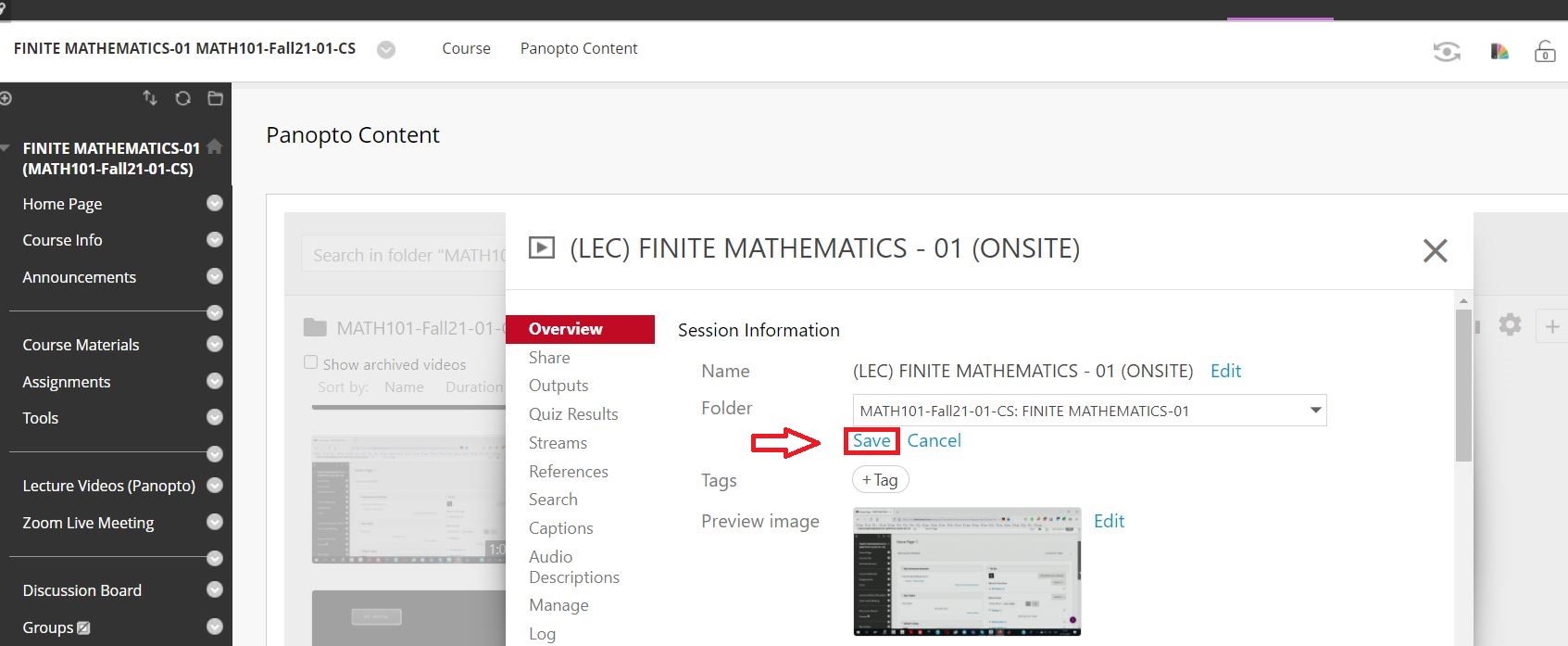The width and height of the screenshot is (1568, 646).
Task: Add a tag with the +Tag button
Action: (x=880, y=480)
